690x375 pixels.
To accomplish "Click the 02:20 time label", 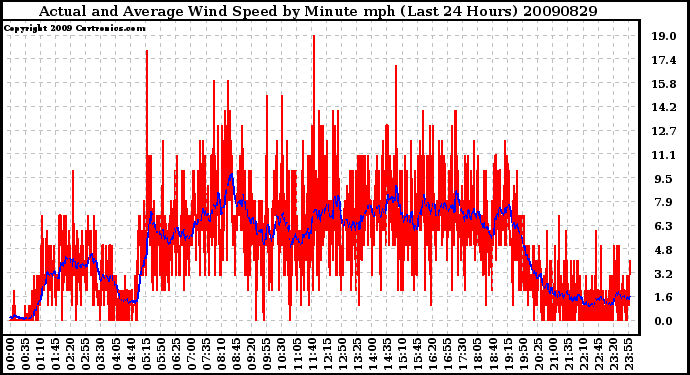I will (x=71, y=355).
